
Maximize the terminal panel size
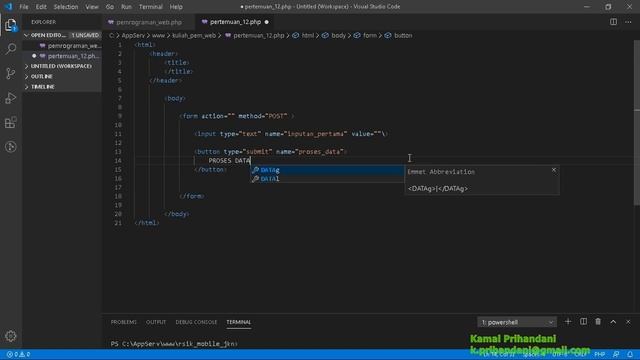613,322
